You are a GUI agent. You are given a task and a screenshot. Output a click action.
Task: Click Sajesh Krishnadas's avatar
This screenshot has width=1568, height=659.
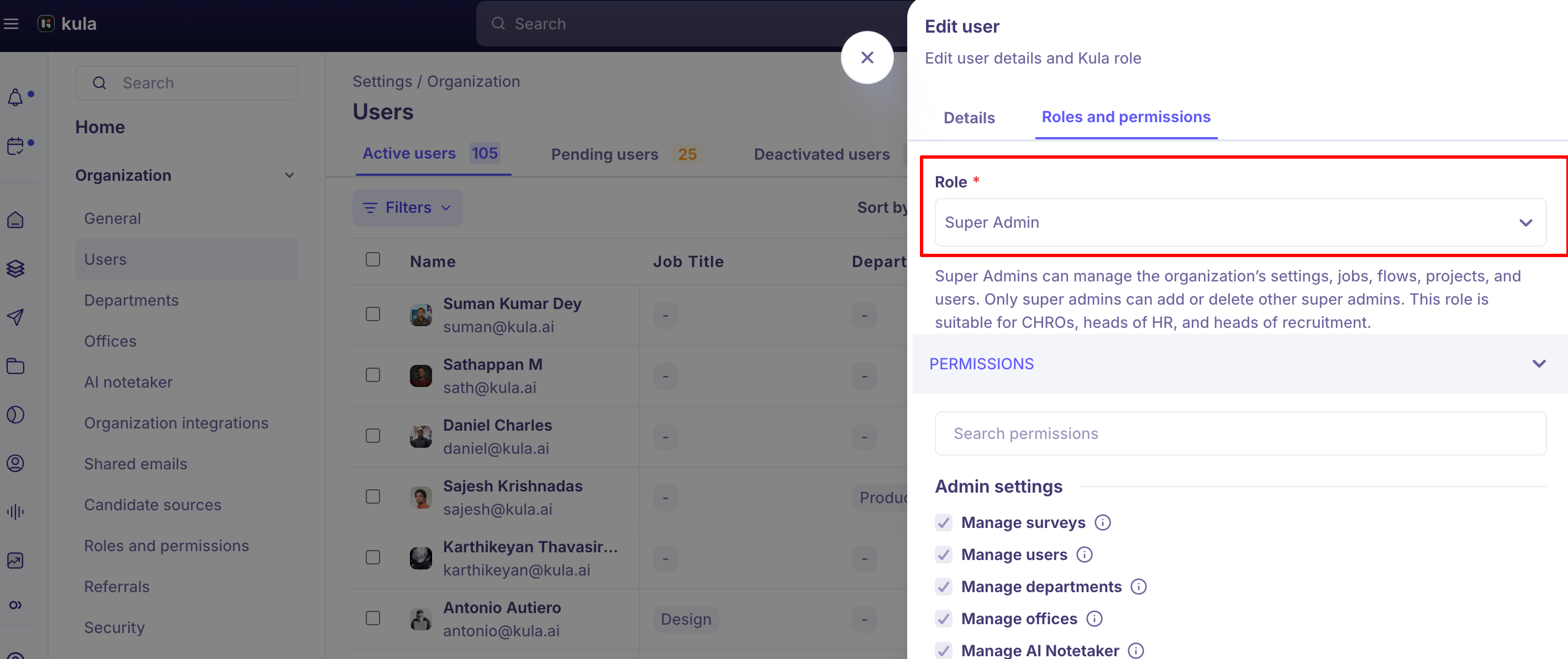click(420, 498)
